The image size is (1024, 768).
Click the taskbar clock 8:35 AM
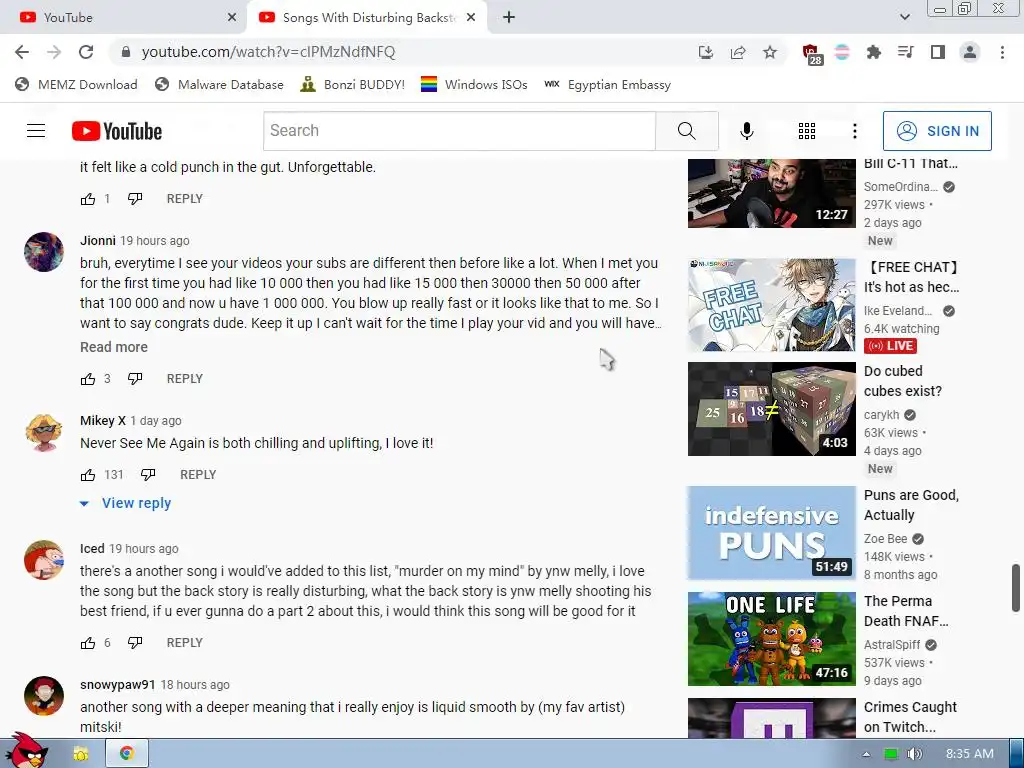tap(970, 754)
